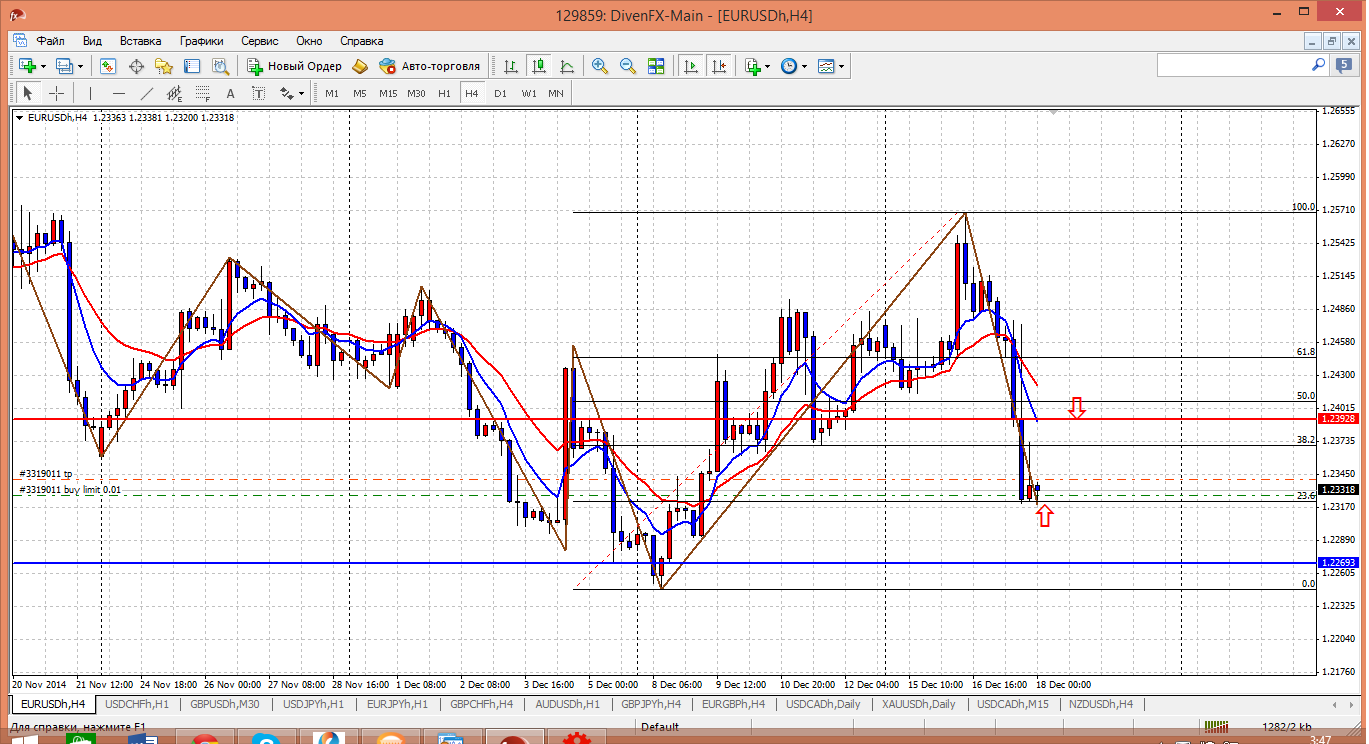Expand the indicators list dropdown arrow
Screen dimensions: 1369x744
tap(767, 67)
